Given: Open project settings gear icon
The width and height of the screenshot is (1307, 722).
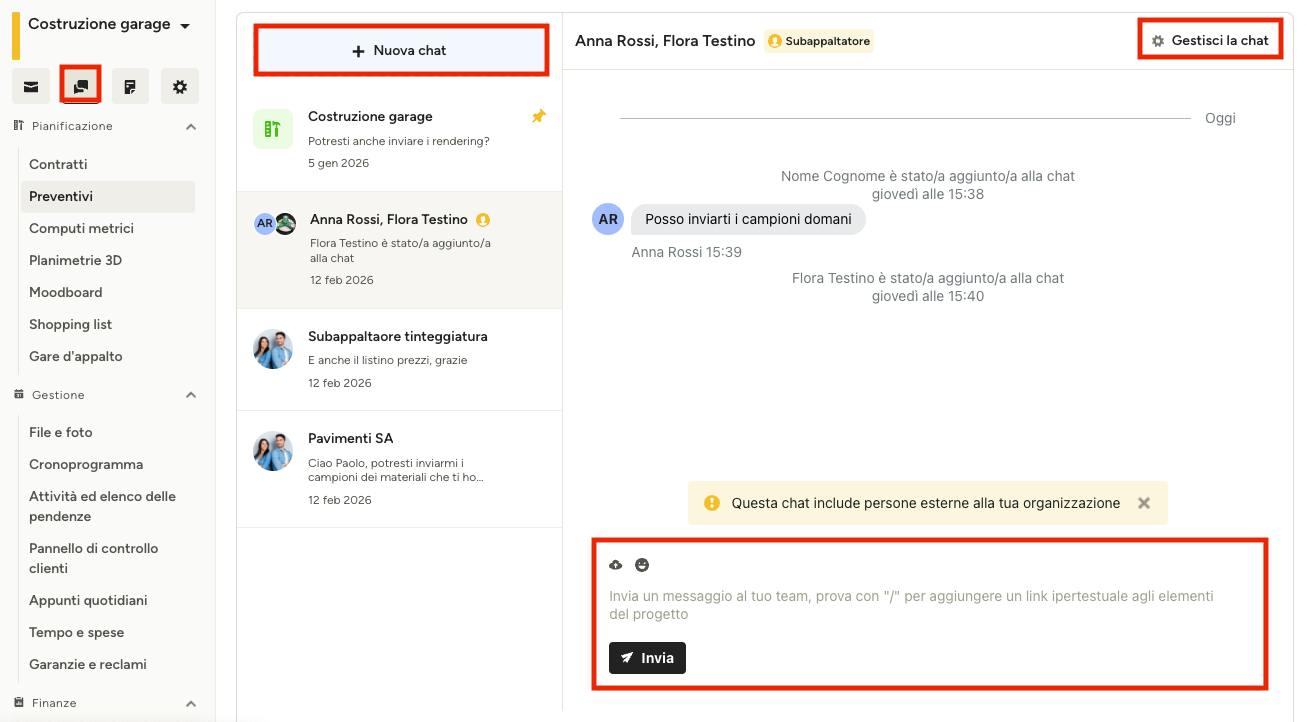Looking at the screenshot, I should (180, 87).
